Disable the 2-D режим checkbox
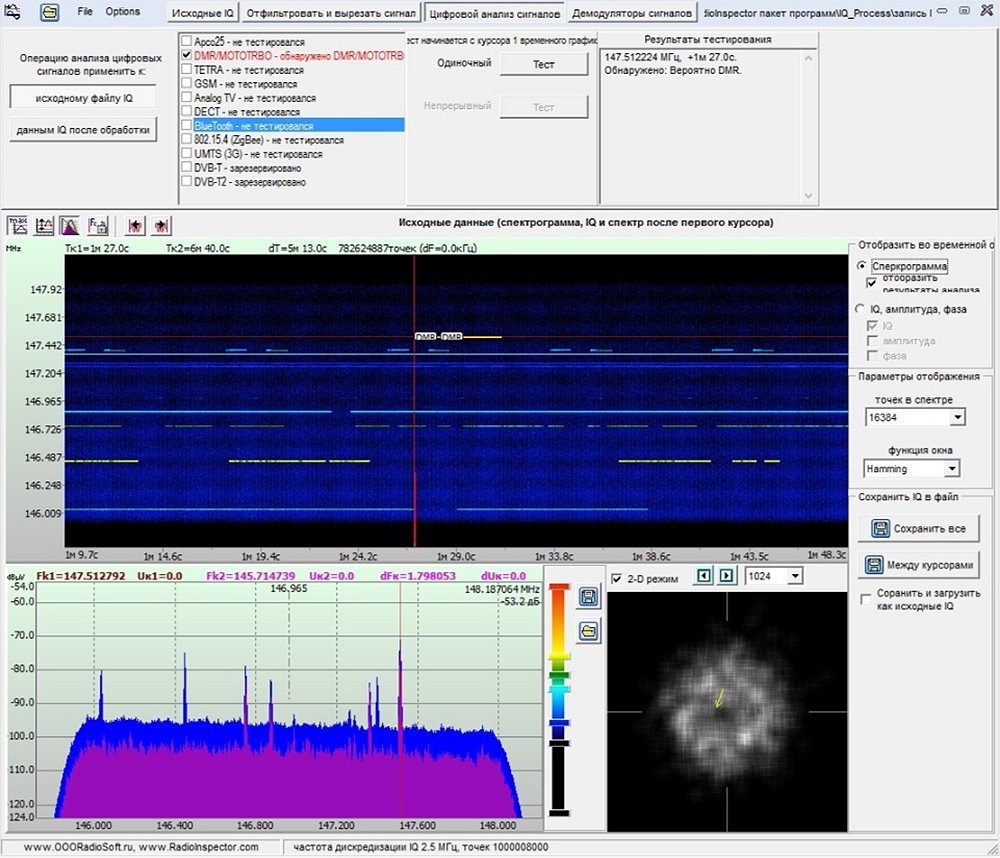The width and height of the screenshot is (1000, 858). click(617, 579)
